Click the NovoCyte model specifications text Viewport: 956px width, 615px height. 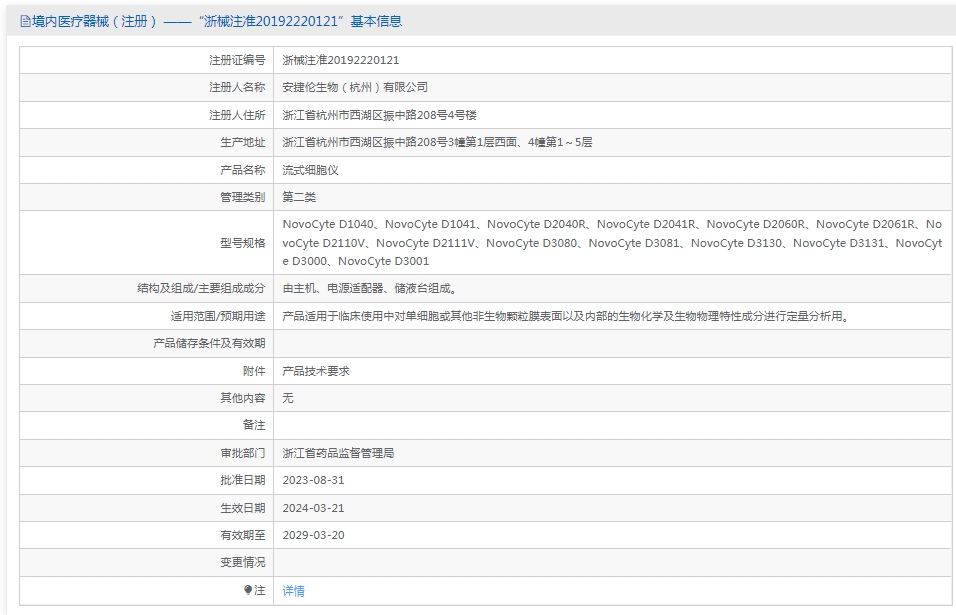point(612,243)
